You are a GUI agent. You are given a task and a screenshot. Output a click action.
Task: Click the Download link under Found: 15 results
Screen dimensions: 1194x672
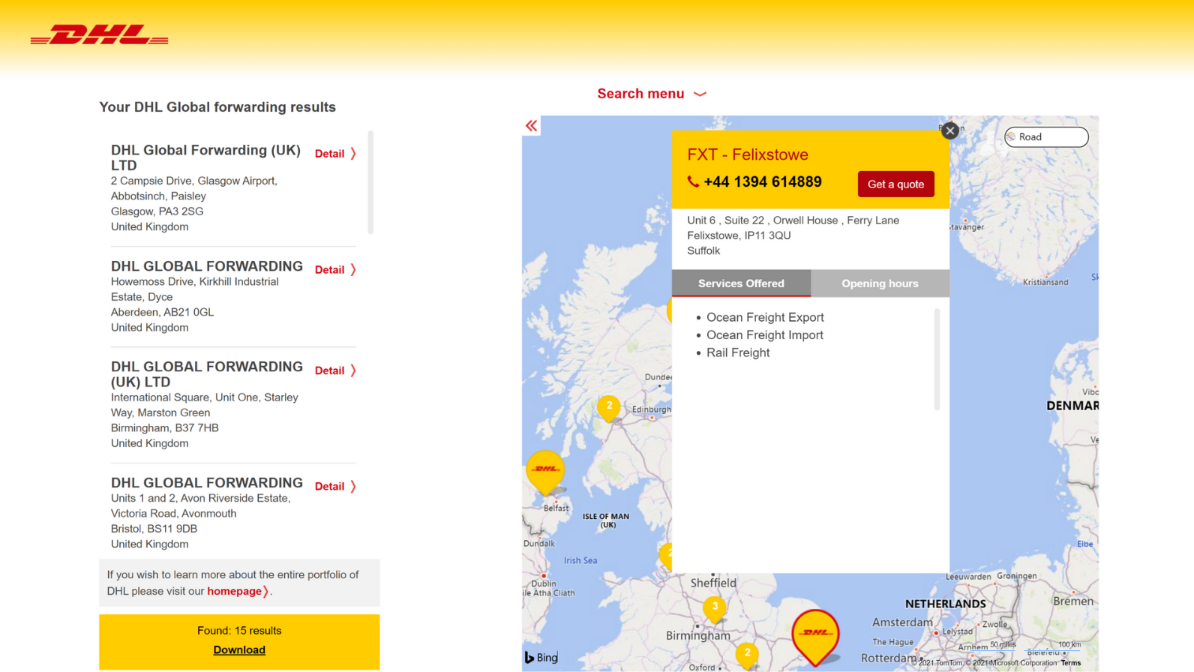click(239, 649)
